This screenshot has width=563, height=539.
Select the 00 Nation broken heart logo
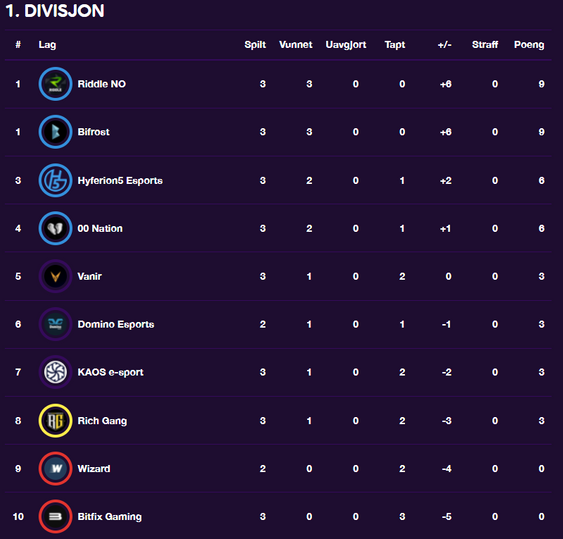click(x=55, y=228)
